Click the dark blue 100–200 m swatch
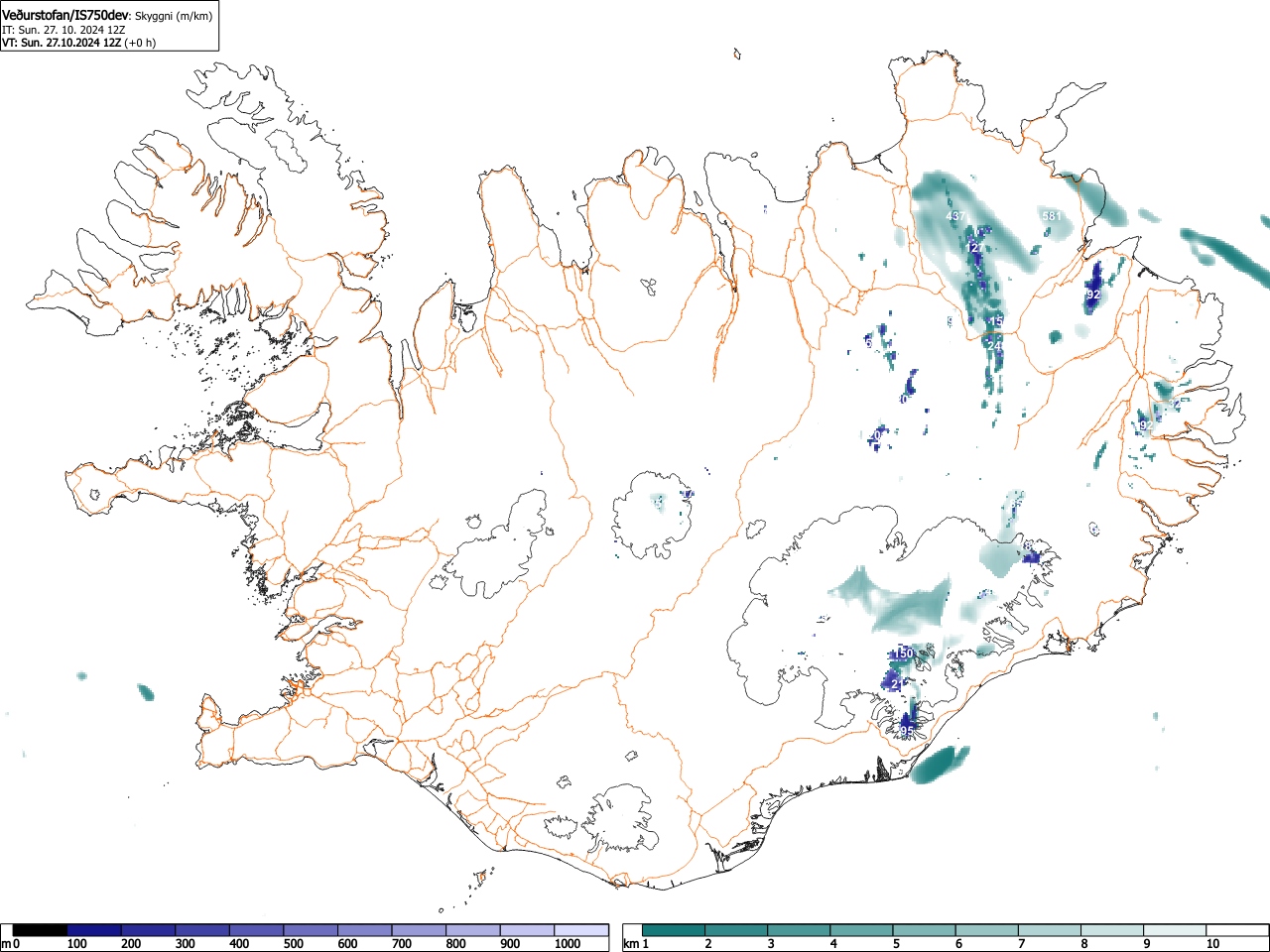The height and width of the screenshot is (952, 1270). coord(94,930)
